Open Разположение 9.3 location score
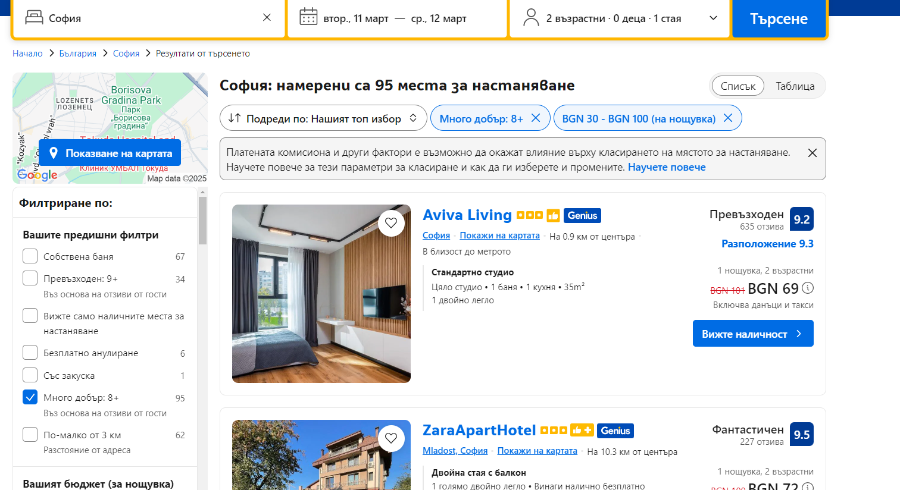The image size is (900, 490). pyautogui.click(x=767, y=244)
